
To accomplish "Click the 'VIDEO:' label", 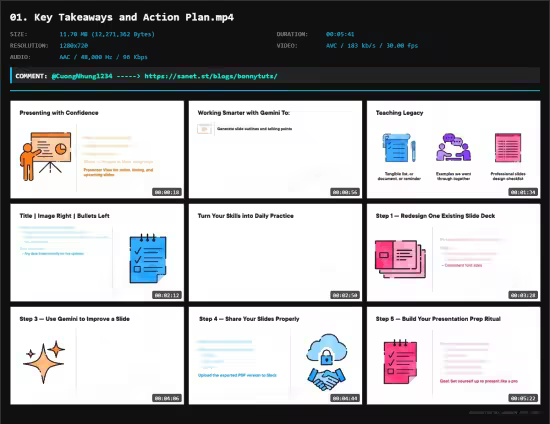I will 287,46.
